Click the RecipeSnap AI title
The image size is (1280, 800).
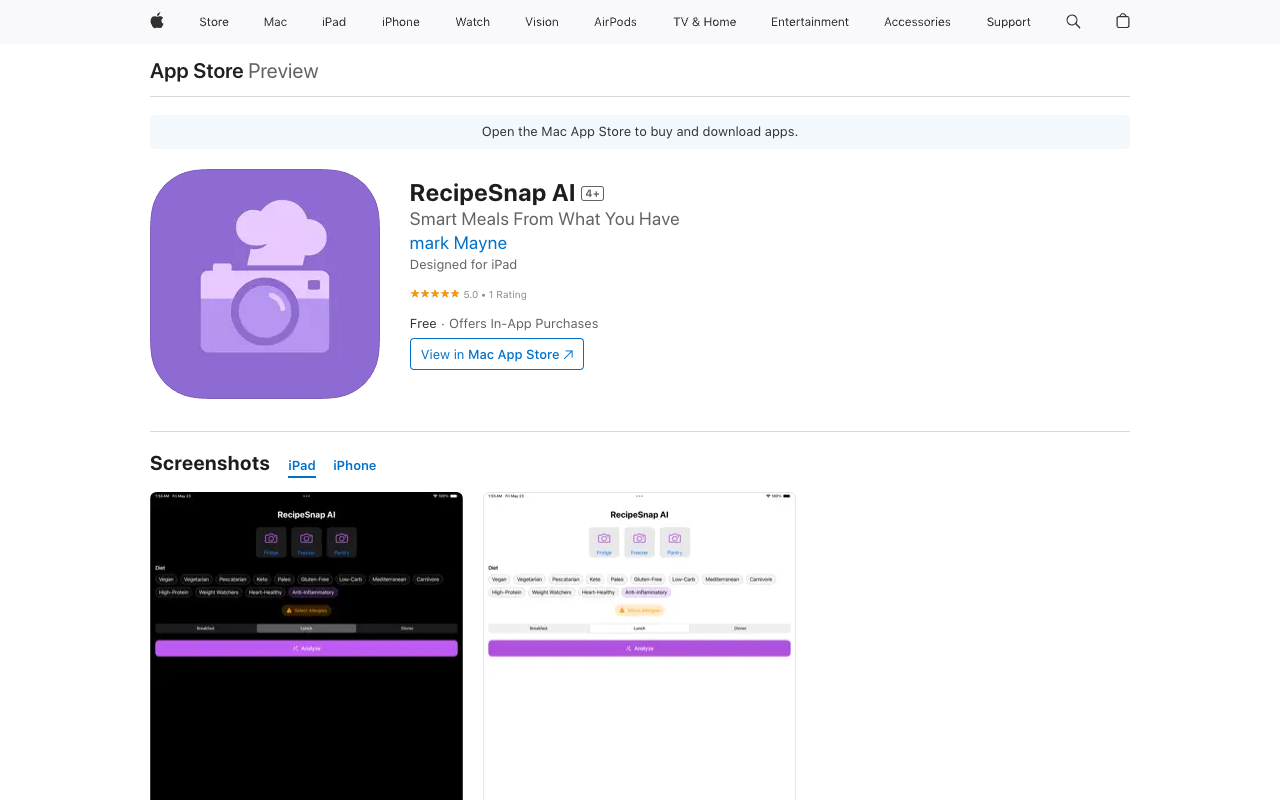pyautogui.click(x=493, y=193)
